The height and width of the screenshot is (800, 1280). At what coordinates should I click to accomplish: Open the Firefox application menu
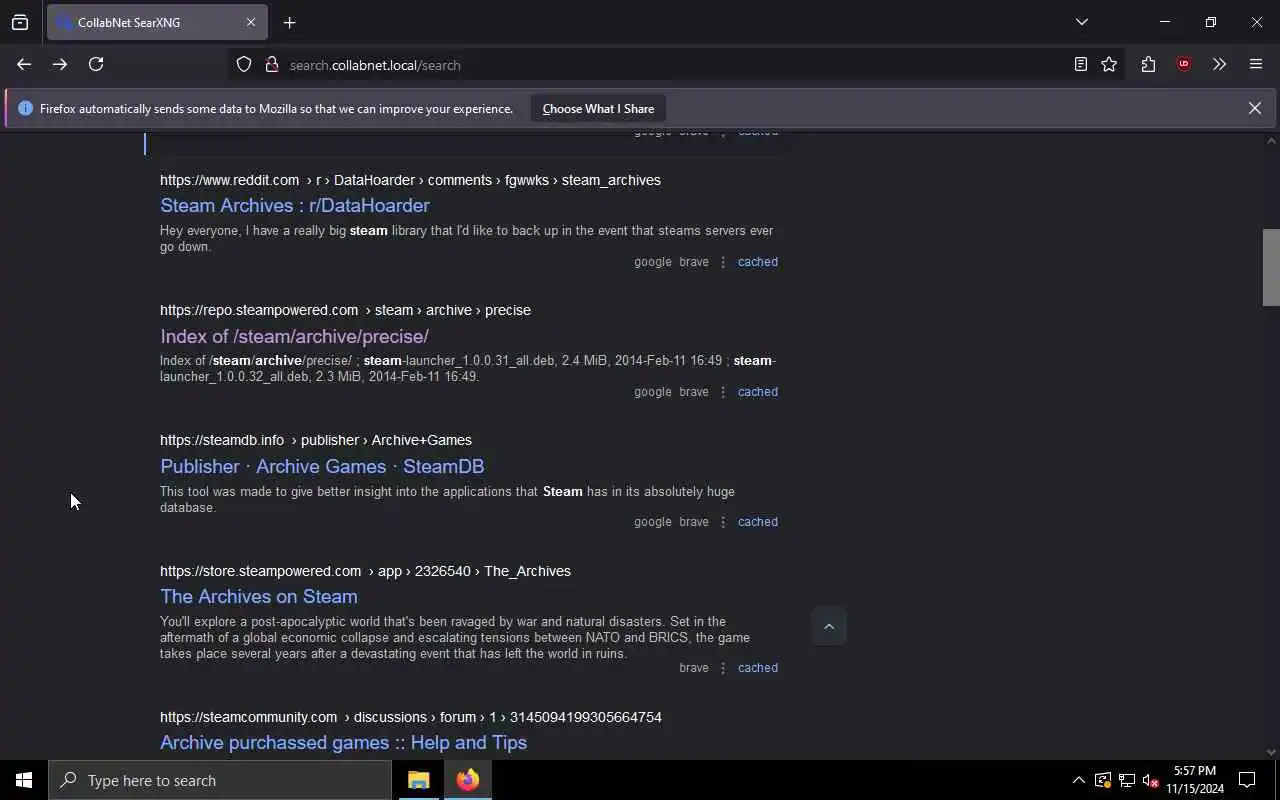(1256, 64)
